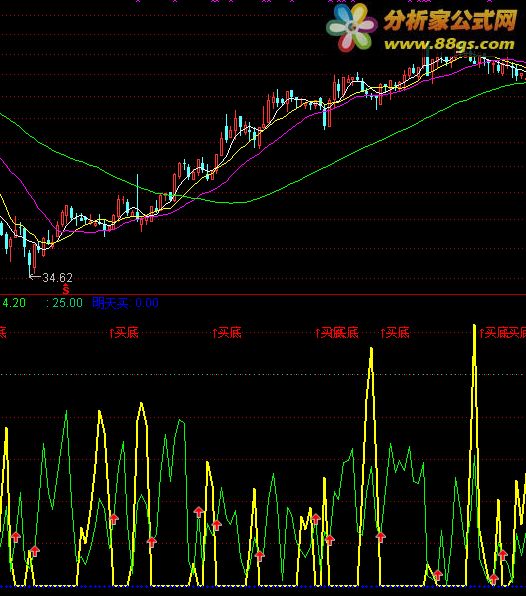Select the blue 明天买 indicator label
The width and height of the screenshot is (526, 596).
111,303
